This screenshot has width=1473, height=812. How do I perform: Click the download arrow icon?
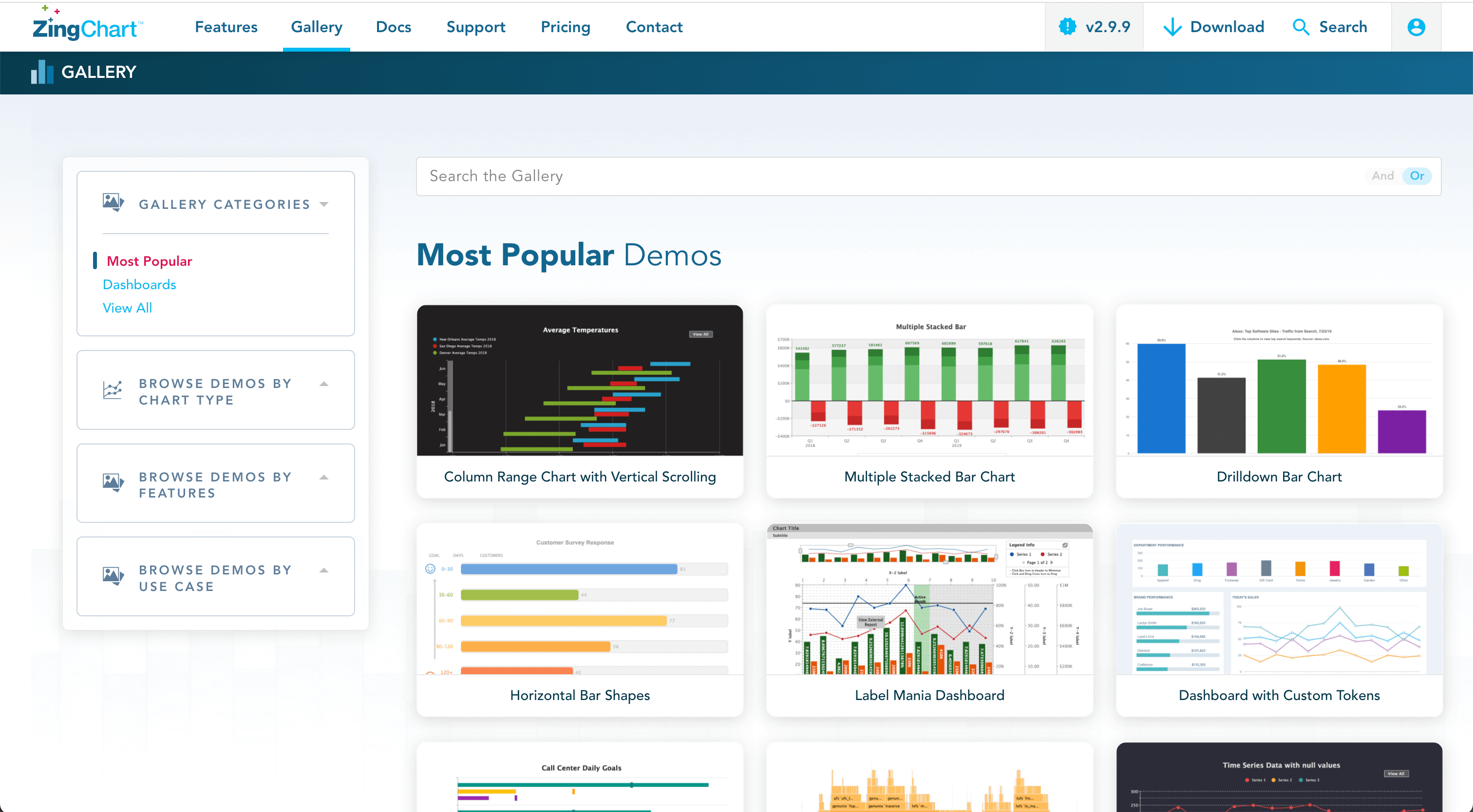click(1172, 27)
